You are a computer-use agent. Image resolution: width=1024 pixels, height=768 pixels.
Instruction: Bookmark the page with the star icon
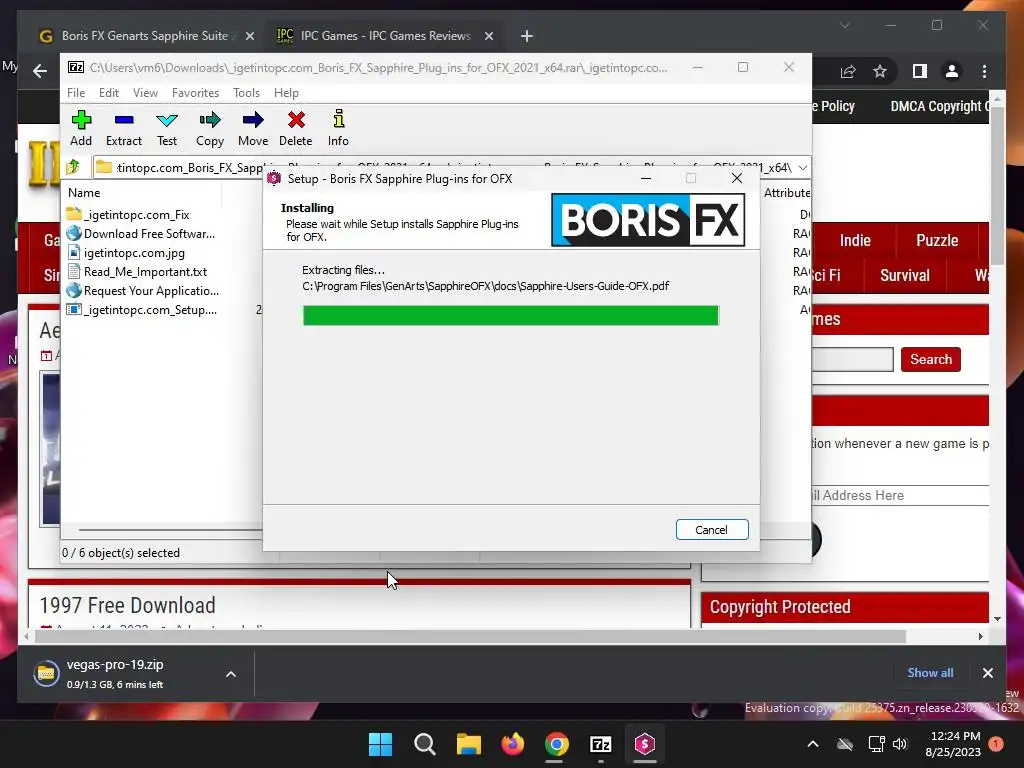tap(880, 71)
